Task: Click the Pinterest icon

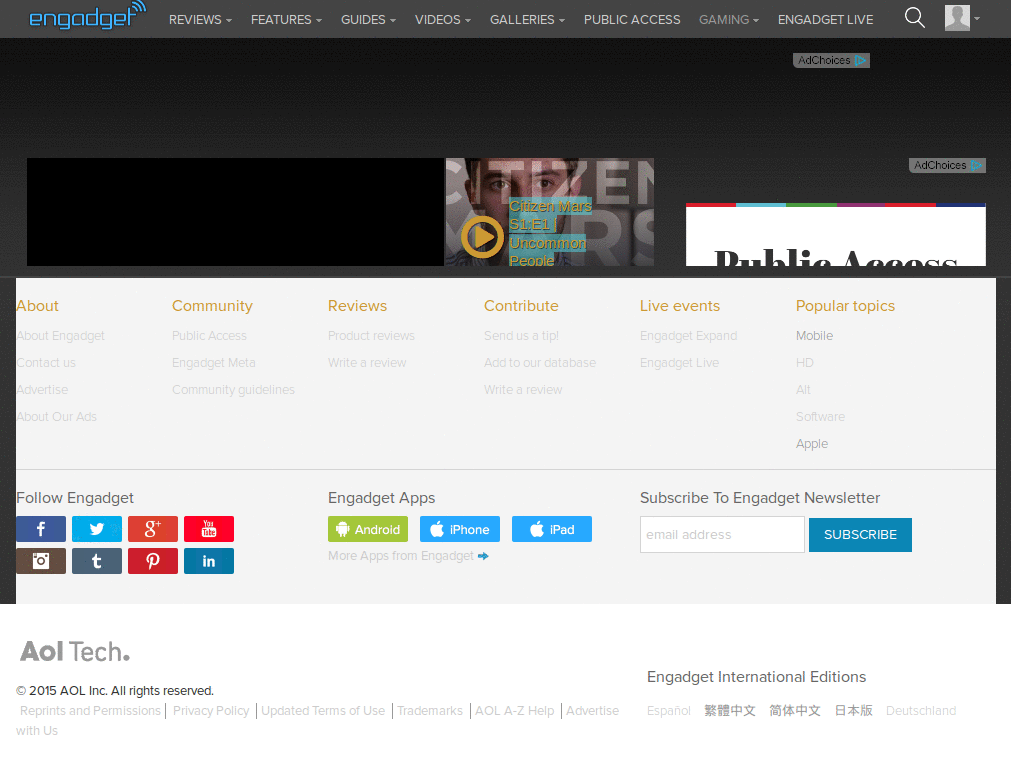Action: 152,561
